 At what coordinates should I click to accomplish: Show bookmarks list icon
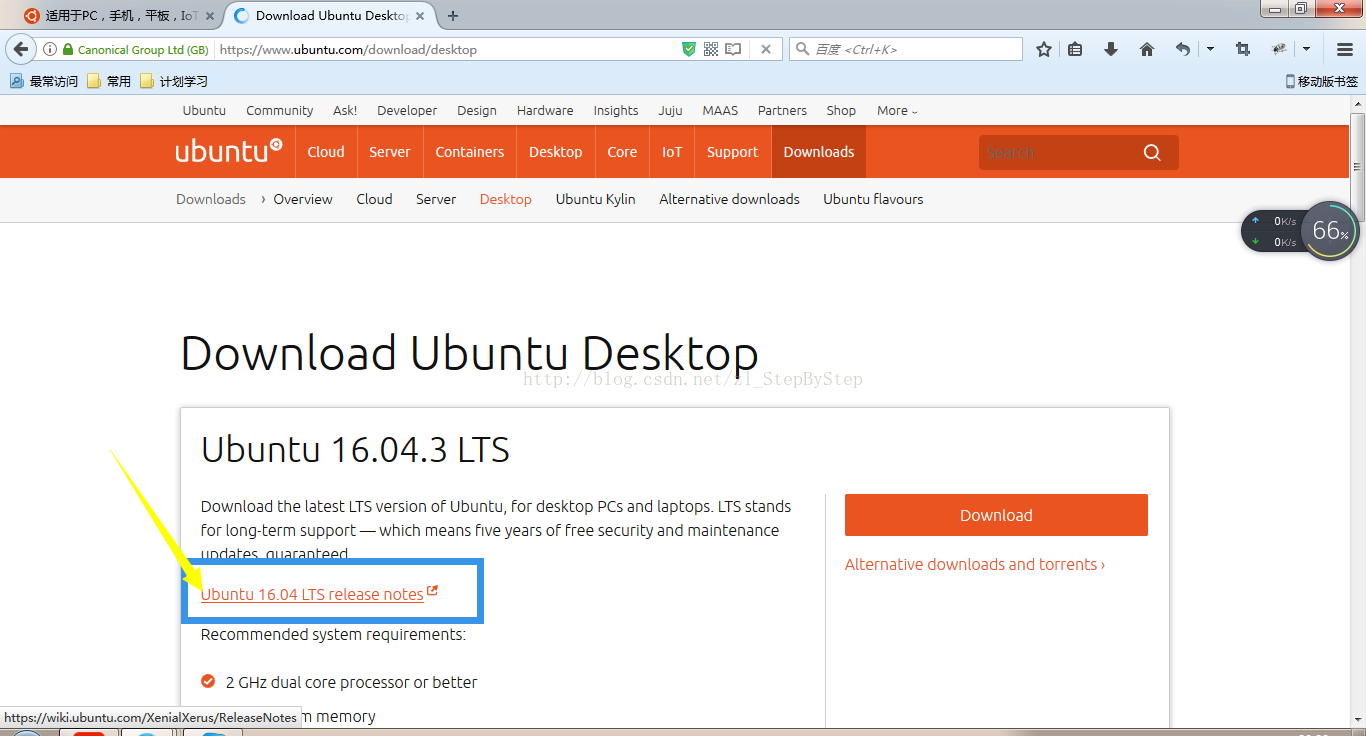pyautogui.click(x=1075, y=49)
